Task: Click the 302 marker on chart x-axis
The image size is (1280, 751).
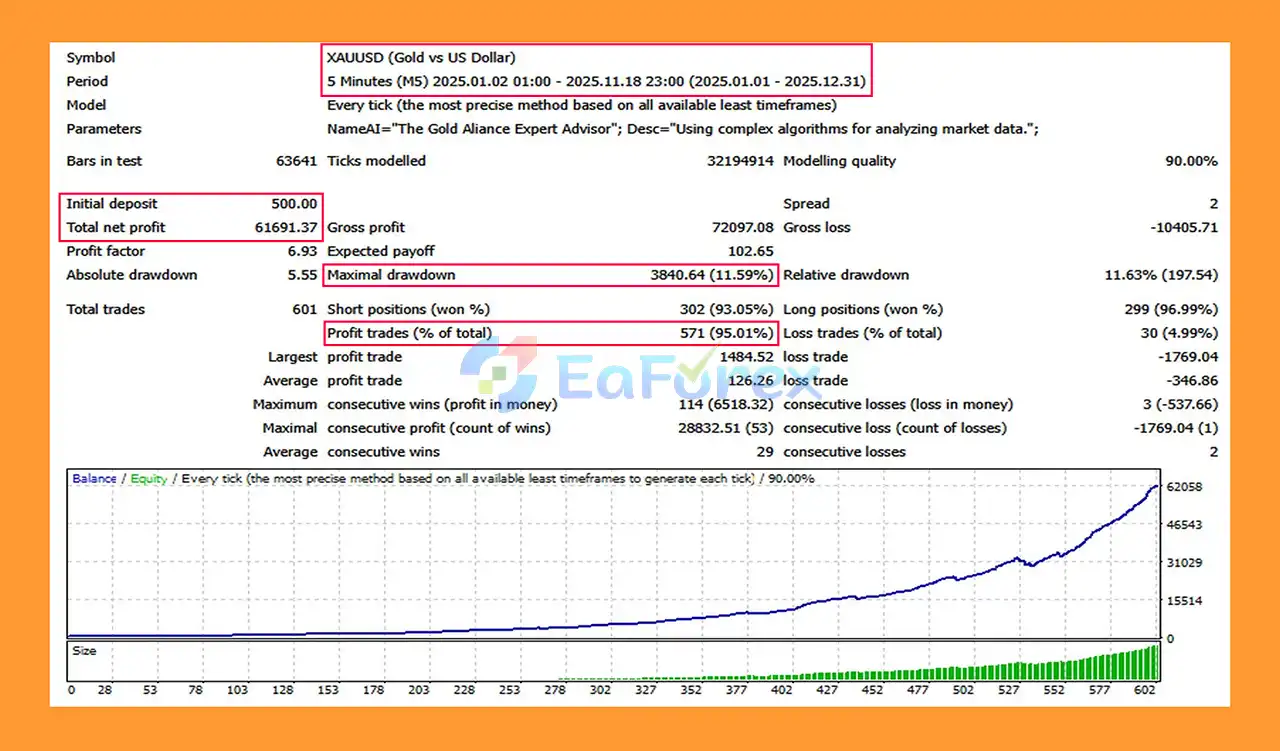Action: coord(600,690)
